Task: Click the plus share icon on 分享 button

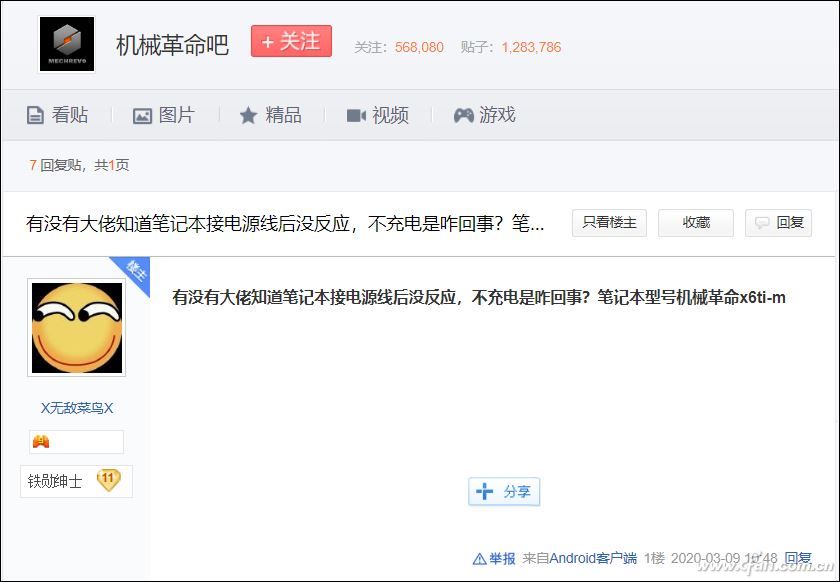Action: click(x=485, y=491)
